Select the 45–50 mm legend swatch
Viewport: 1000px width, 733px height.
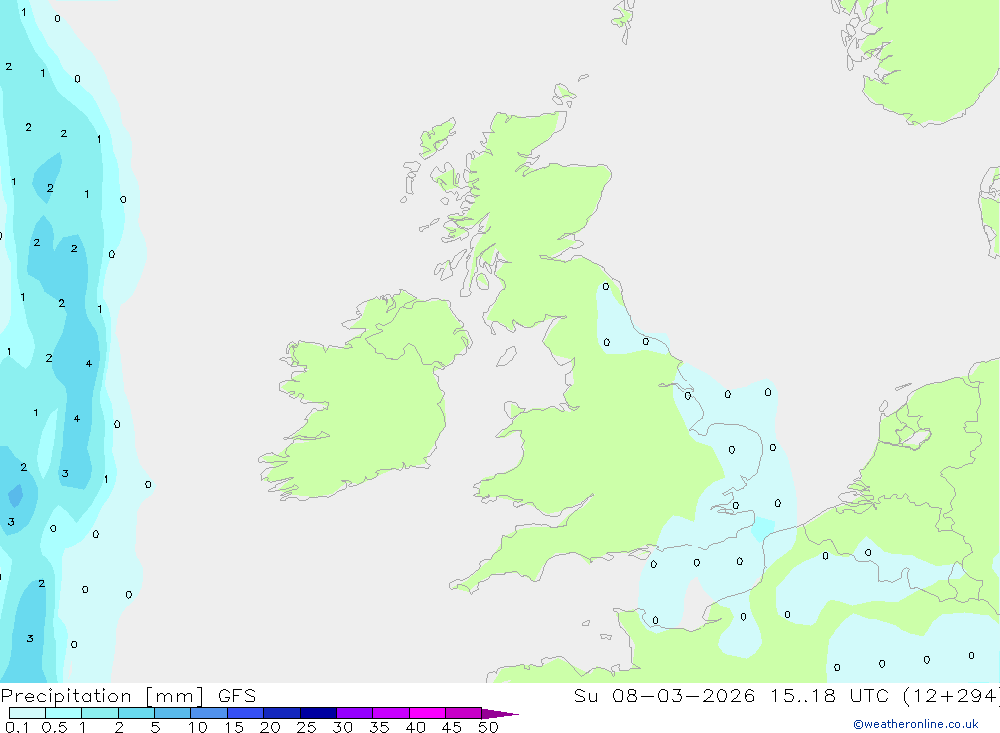pyautogui.click(x=464, y=713)
